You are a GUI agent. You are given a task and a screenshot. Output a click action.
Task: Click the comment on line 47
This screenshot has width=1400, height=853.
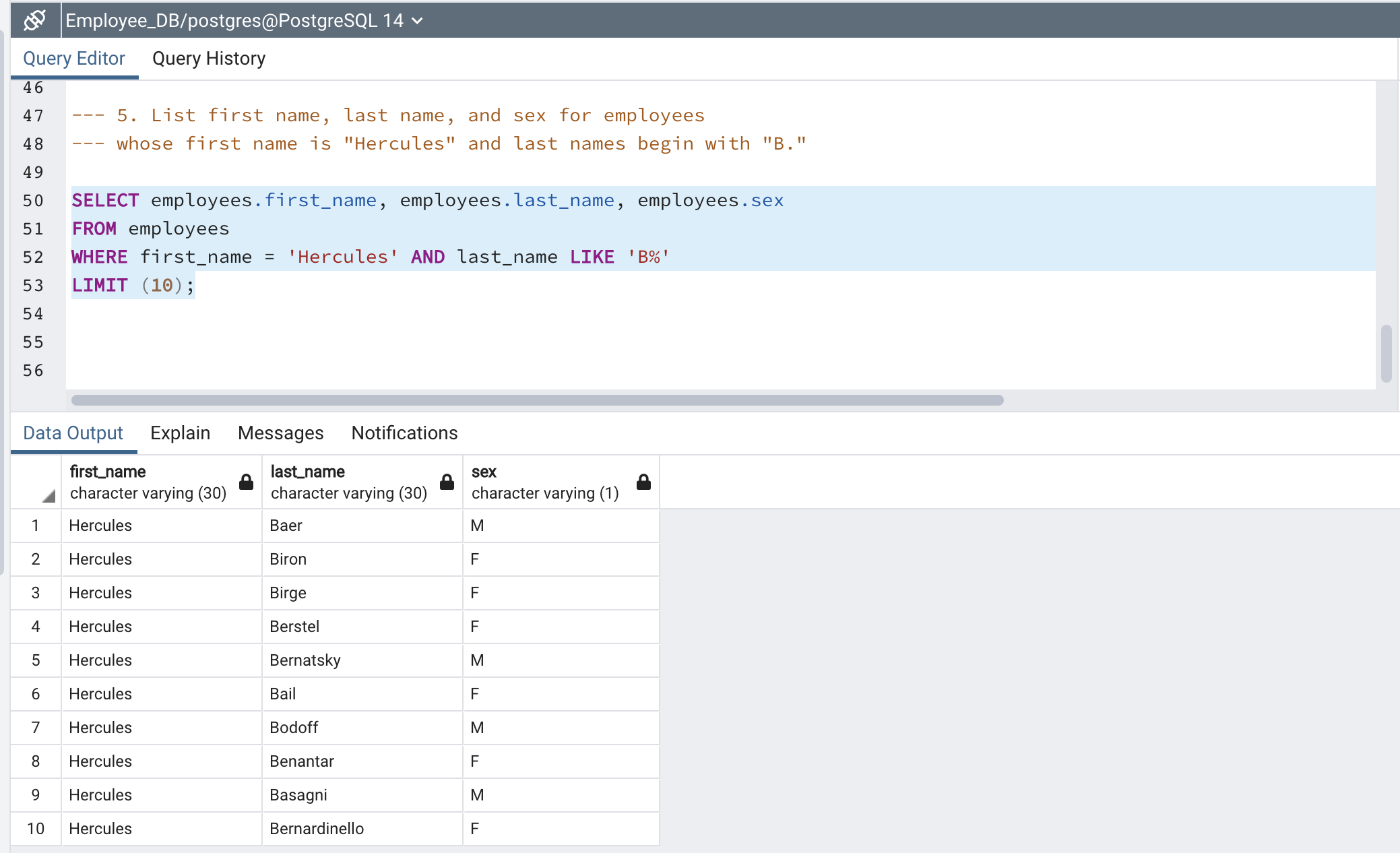tap(388, 116)
